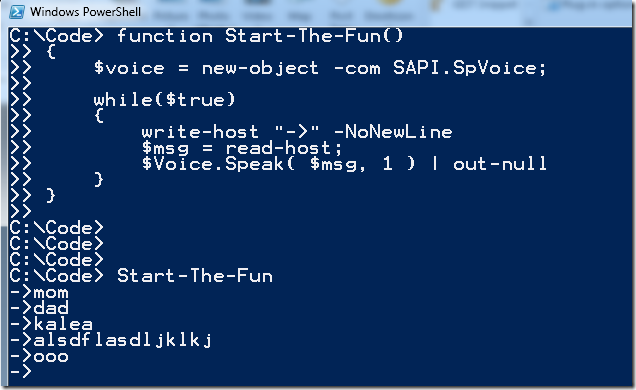Screen dimensions: 636x390
Task: Click the SAPI.SpVoice text in console
Action: pyautogui.click(x=470, y=68)
